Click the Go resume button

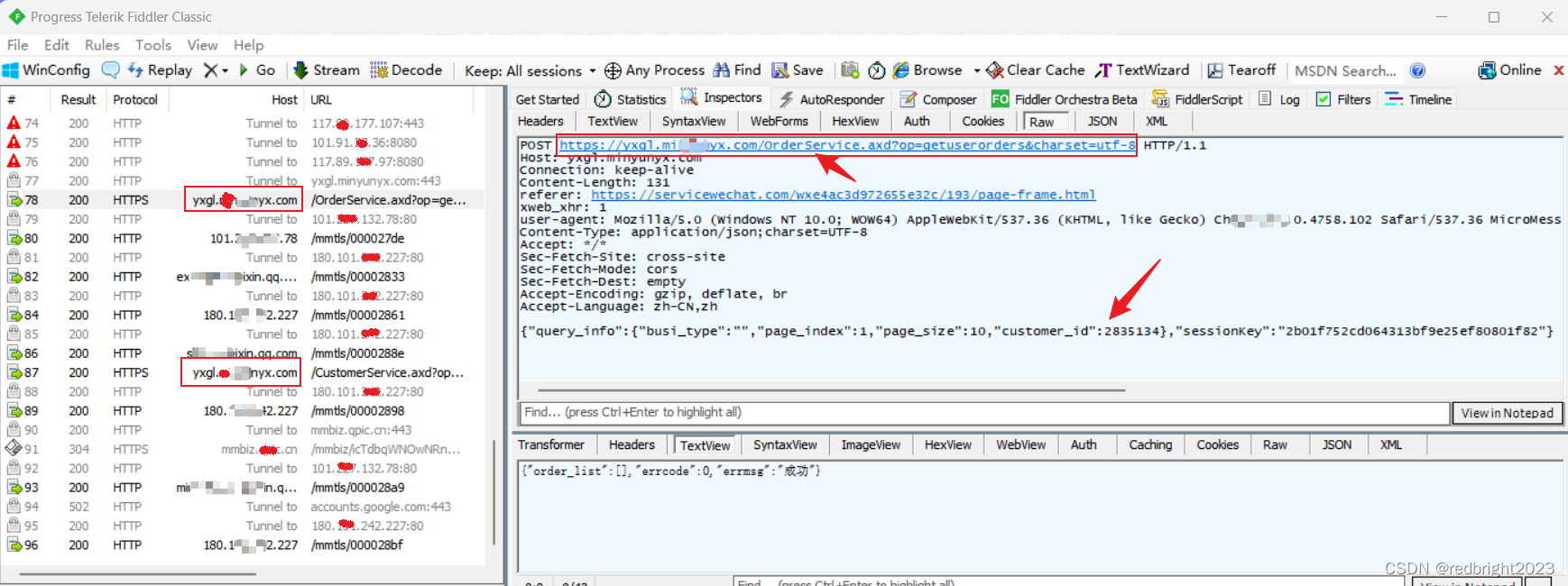(x=257, y=70)
